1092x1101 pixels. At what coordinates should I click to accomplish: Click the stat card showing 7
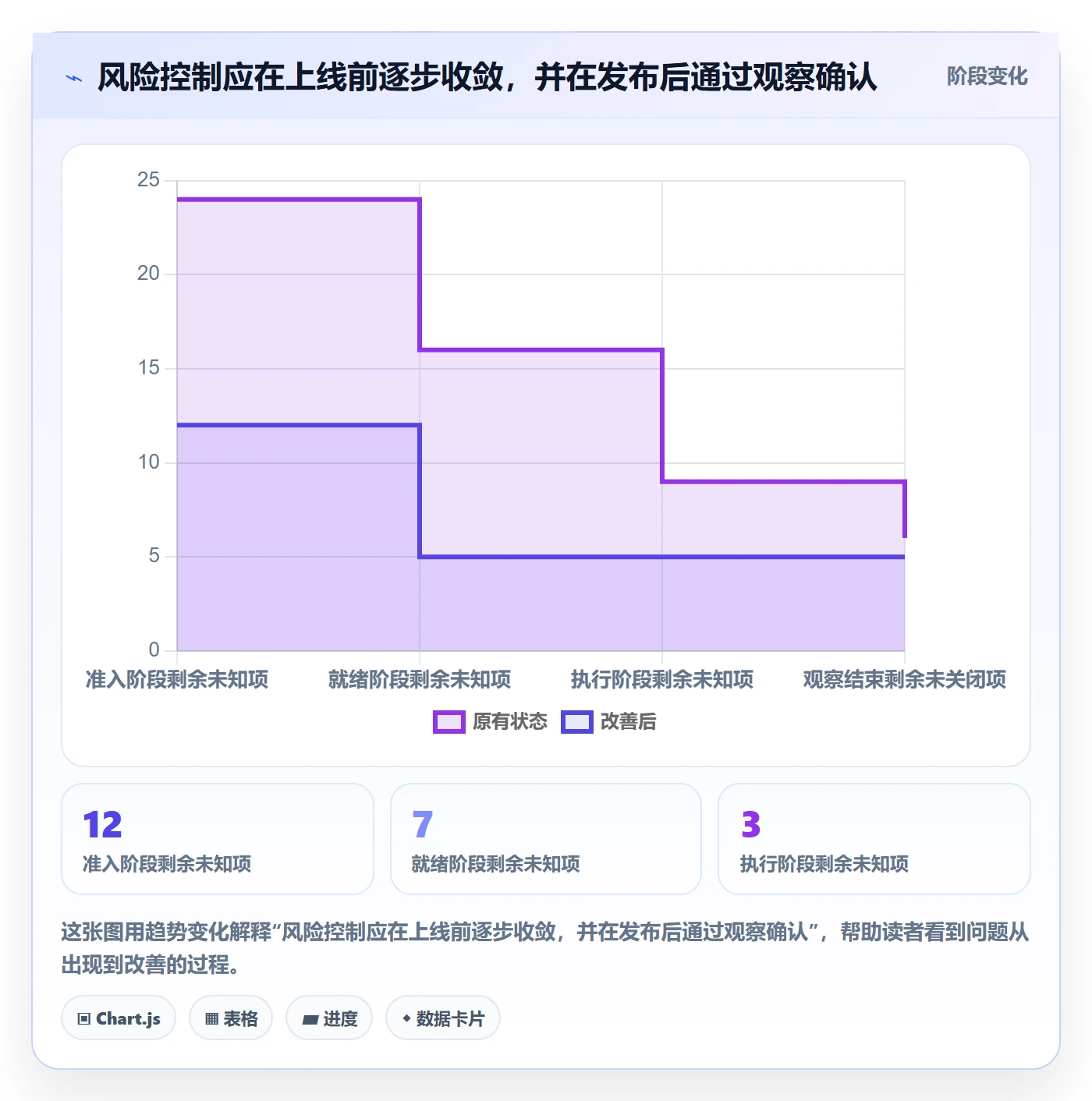(546, 839)
